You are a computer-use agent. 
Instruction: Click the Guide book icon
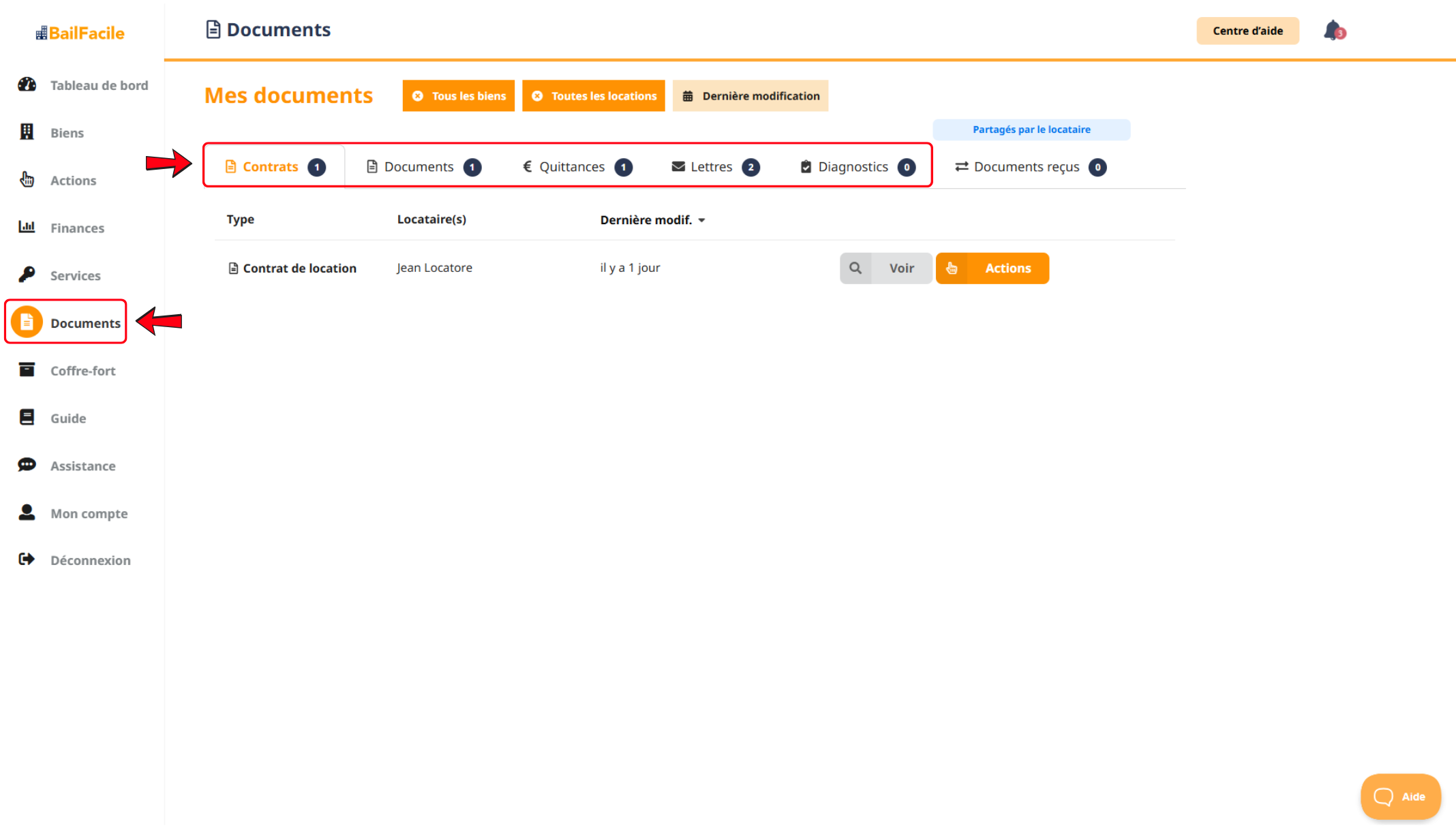pyautogui.click(x=27, y=417)
